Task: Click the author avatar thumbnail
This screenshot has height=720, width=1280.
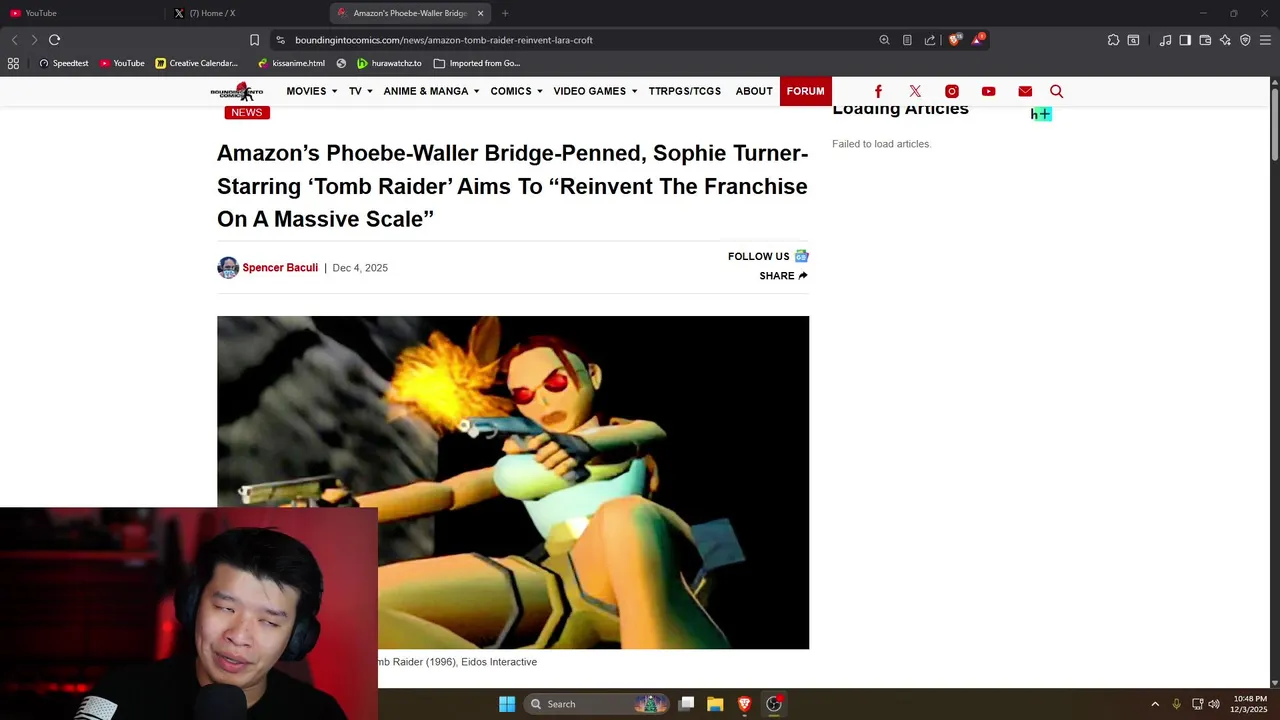Action: (x=228, y=268)
